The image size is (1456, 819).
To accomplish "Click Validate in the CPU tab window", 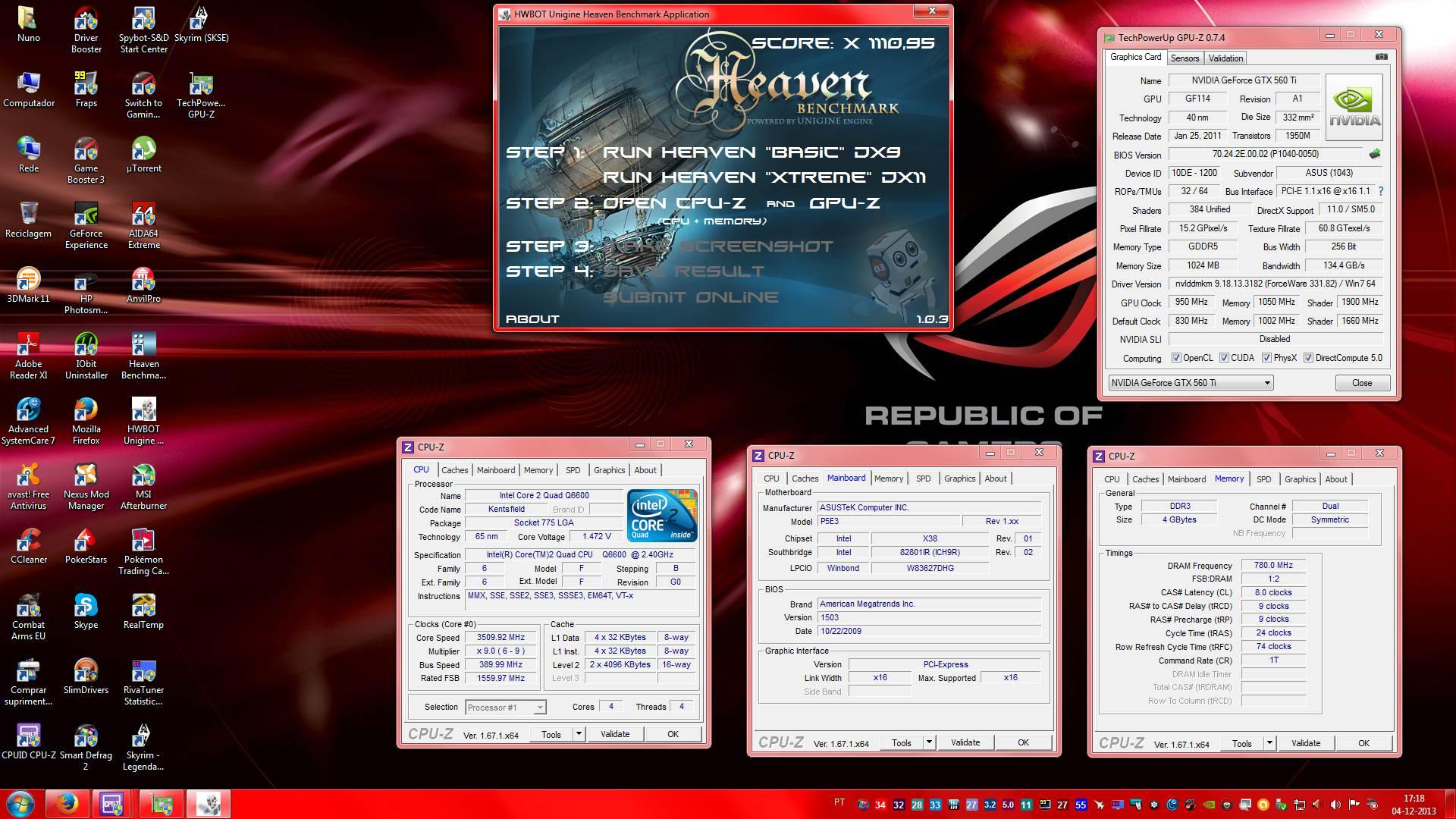I will point(615,734).
